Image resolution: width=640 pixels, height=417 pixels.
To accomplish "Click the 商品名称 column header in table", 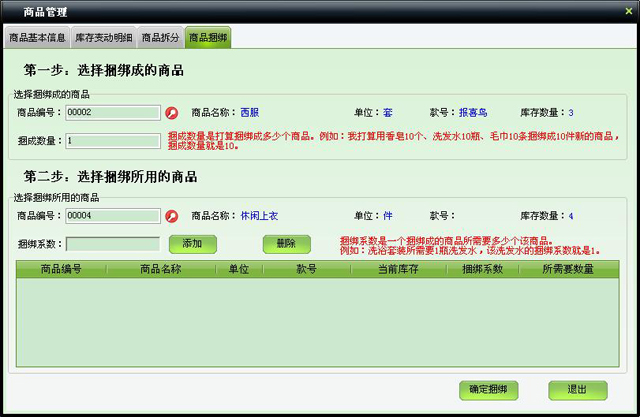I will [161, 270].
